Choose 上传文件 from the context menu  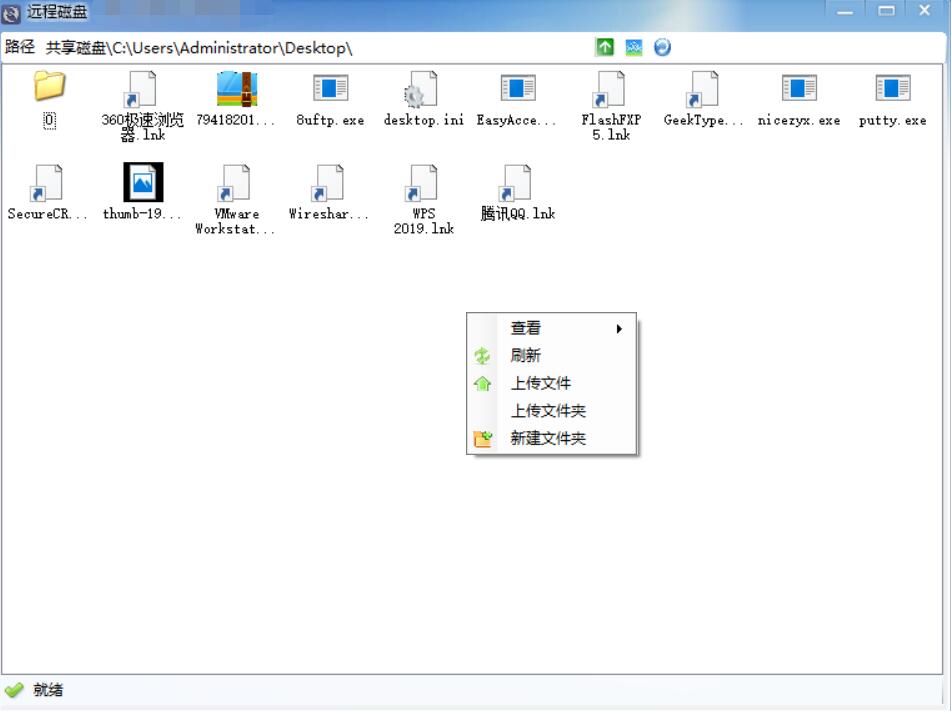(x=541, y=383)
